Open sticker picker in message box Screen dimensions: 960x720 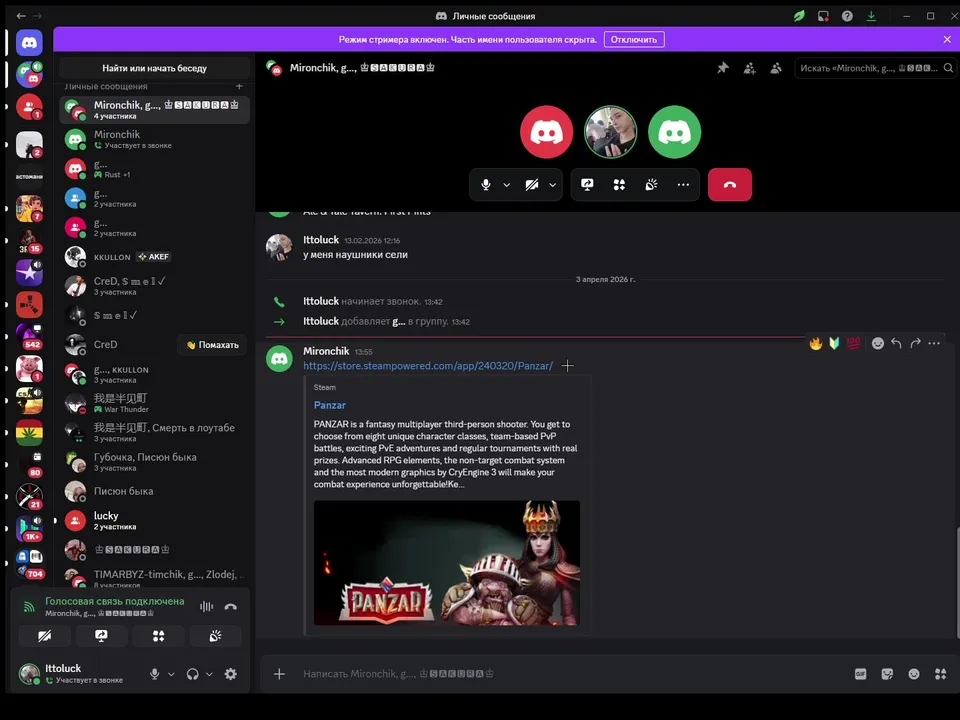[x=887, y=673]
